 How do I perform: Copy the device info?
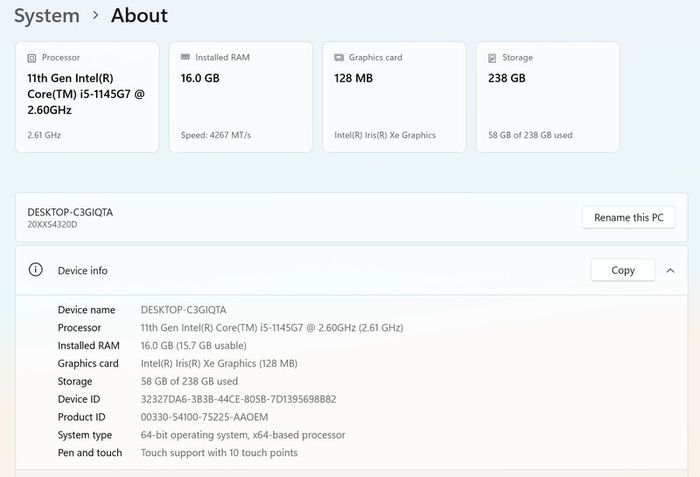click(623, 270)
